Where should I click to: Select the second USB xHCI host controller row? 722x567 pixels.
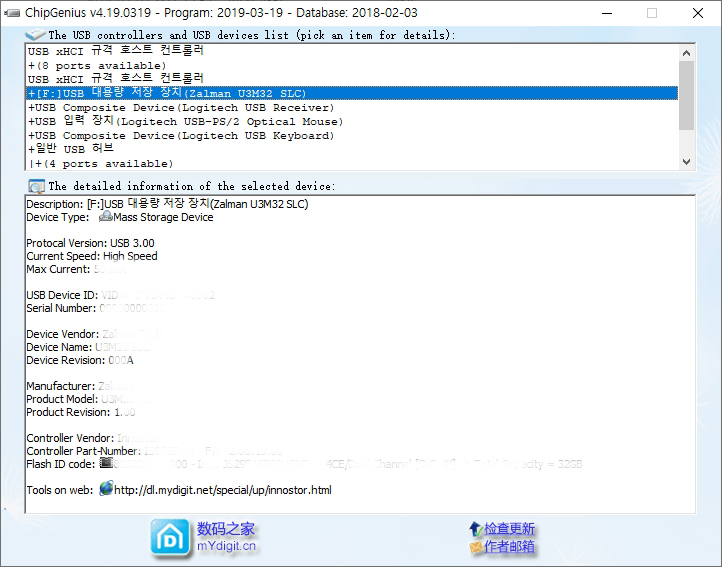352,79
